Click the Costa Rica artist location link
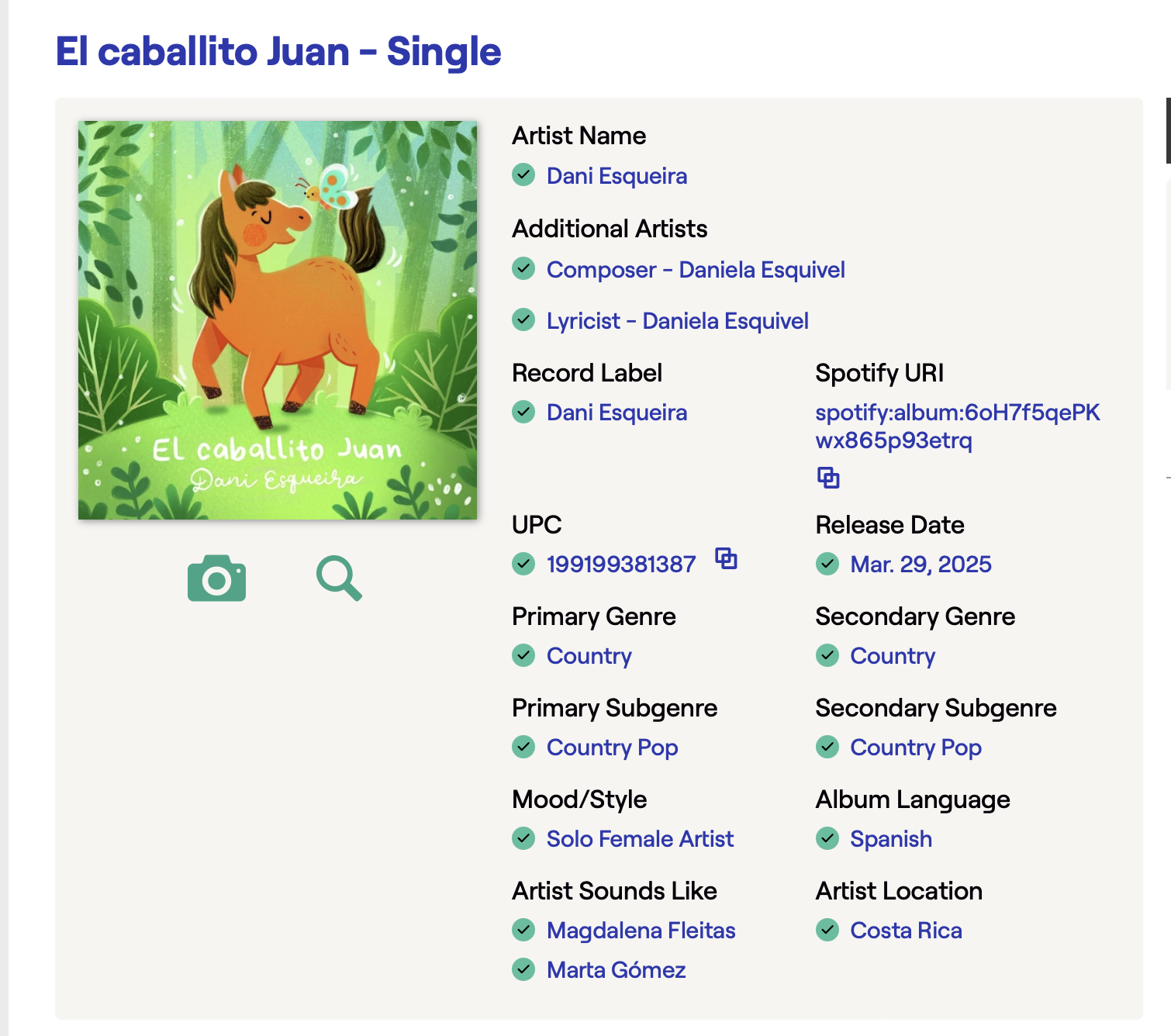Image resolution: width=1171 pixels, height=1036 pixels. point(906,931)
